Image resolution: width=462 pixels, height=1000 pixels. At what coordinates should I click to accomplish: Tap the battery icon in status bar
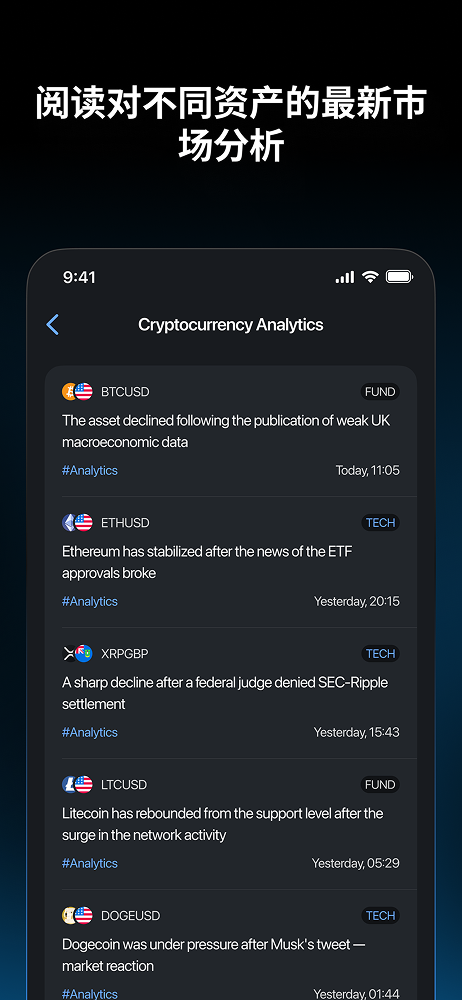pos(399,277)
